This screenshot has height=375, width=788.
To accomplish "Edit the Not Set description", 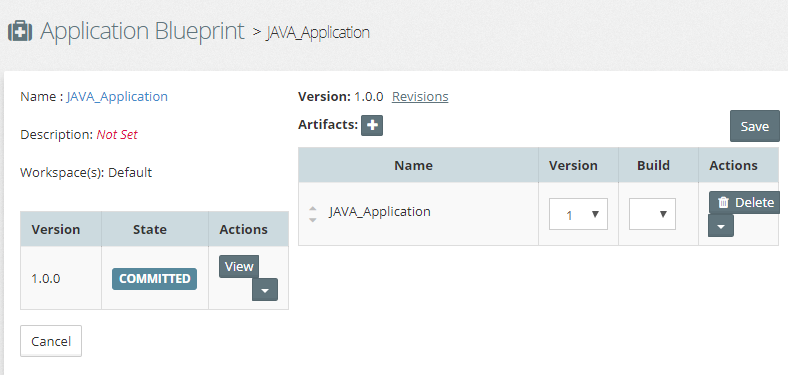I will pos(117,135).
